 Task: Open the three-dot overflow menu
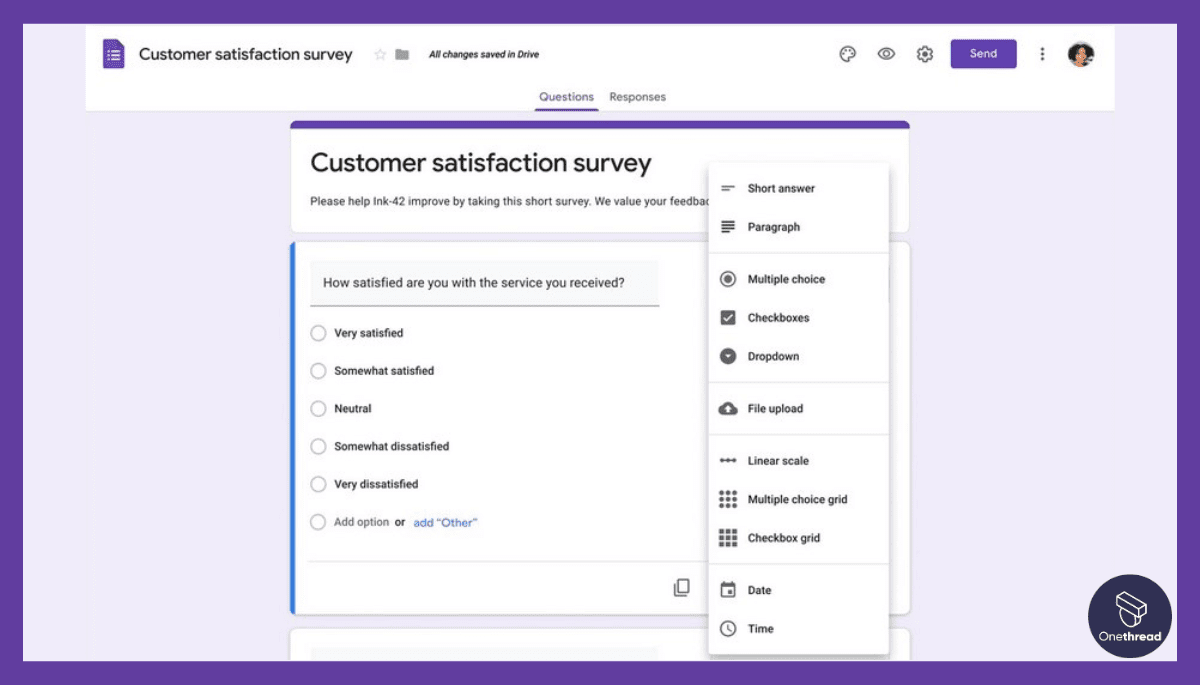[1043, 54]
